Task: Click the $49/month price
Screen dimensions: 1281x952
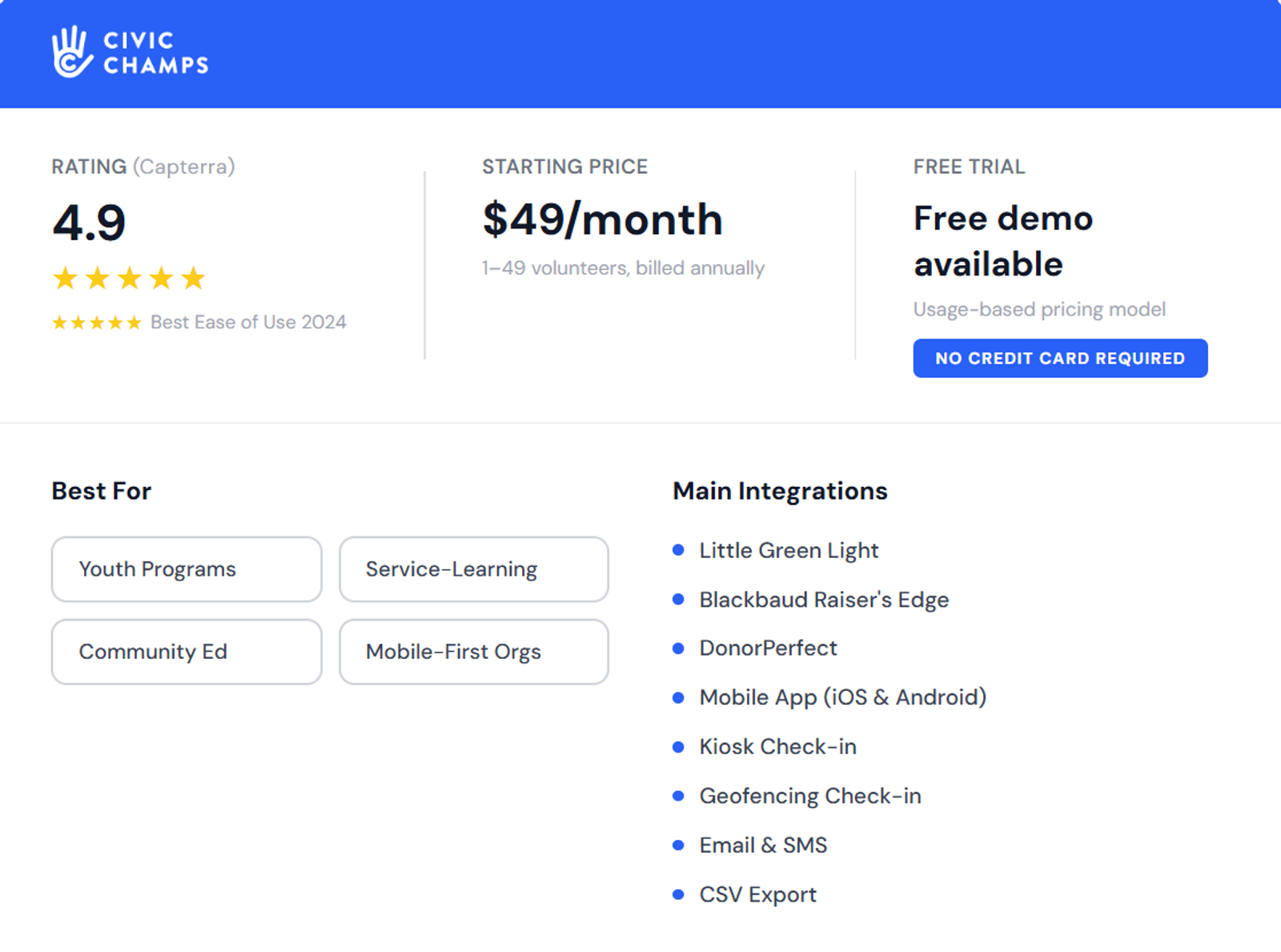Action: coord(602,219)
